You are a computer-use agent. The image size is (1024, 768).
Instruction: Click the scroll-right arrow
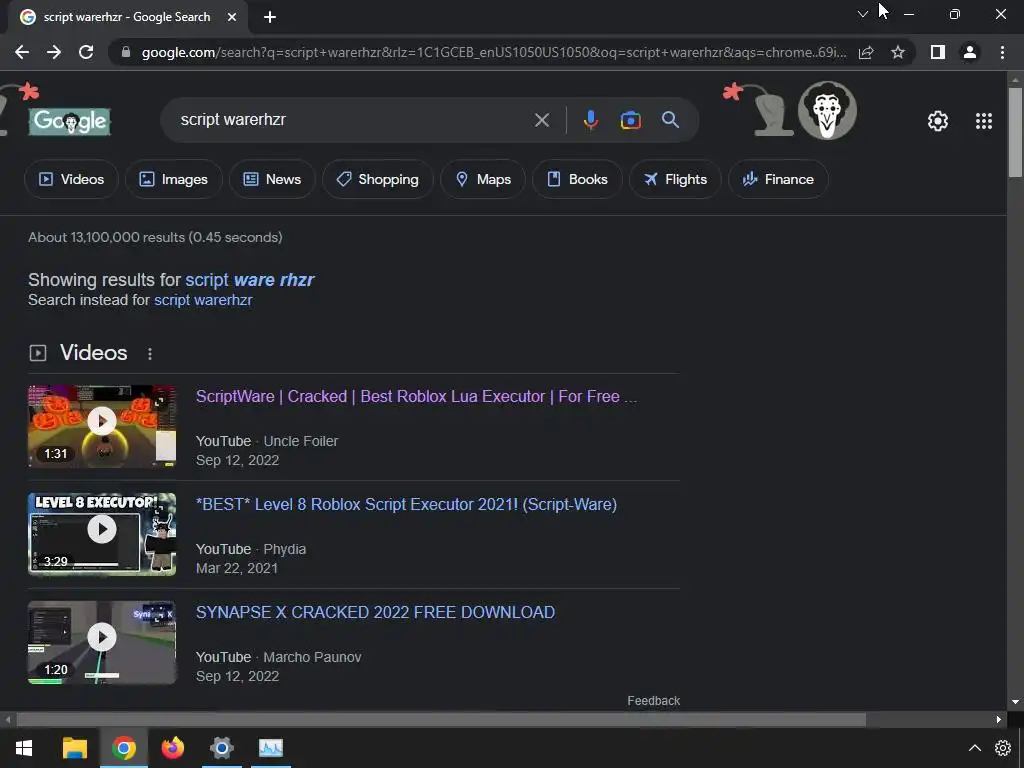(x=999, y=720)
